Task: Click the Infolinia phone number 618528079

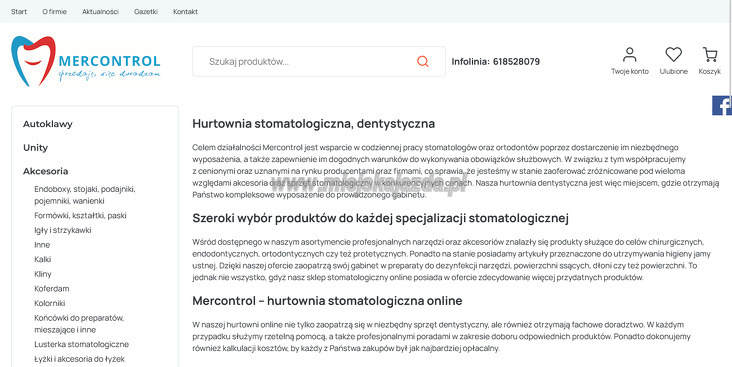Action: point(516,62)
